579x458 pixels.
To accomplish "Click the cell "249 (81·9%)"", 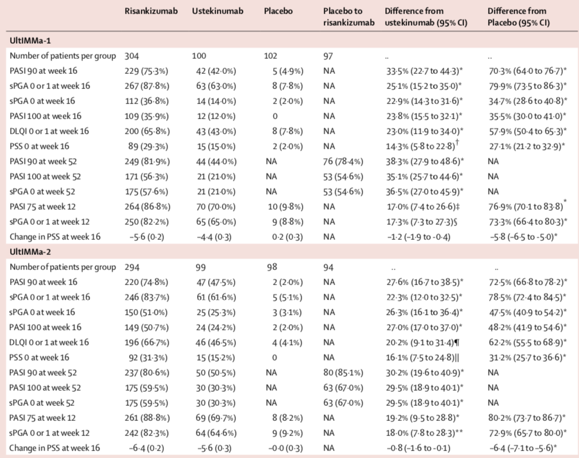I will click(x=147, y=161).
